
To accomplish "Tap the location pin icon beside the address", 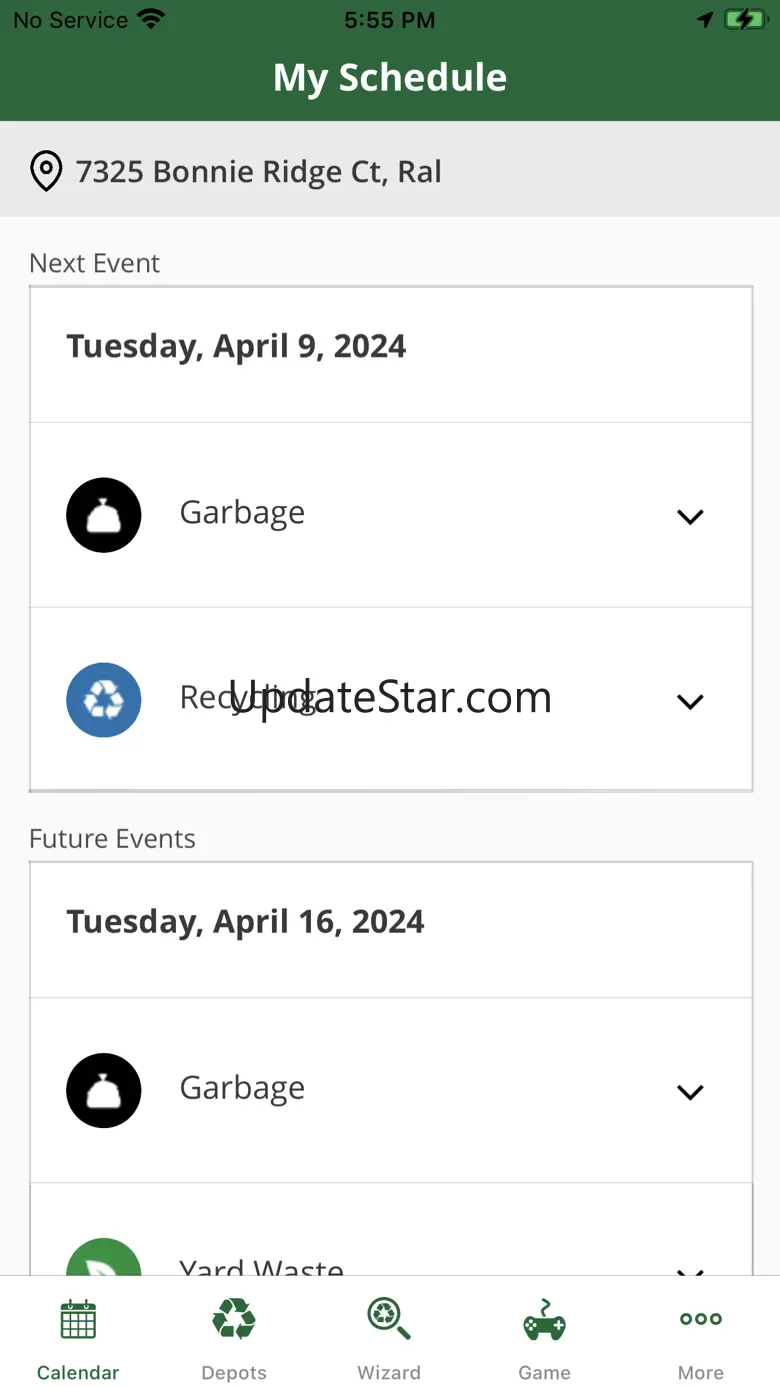I will click(x=46, y=171).
